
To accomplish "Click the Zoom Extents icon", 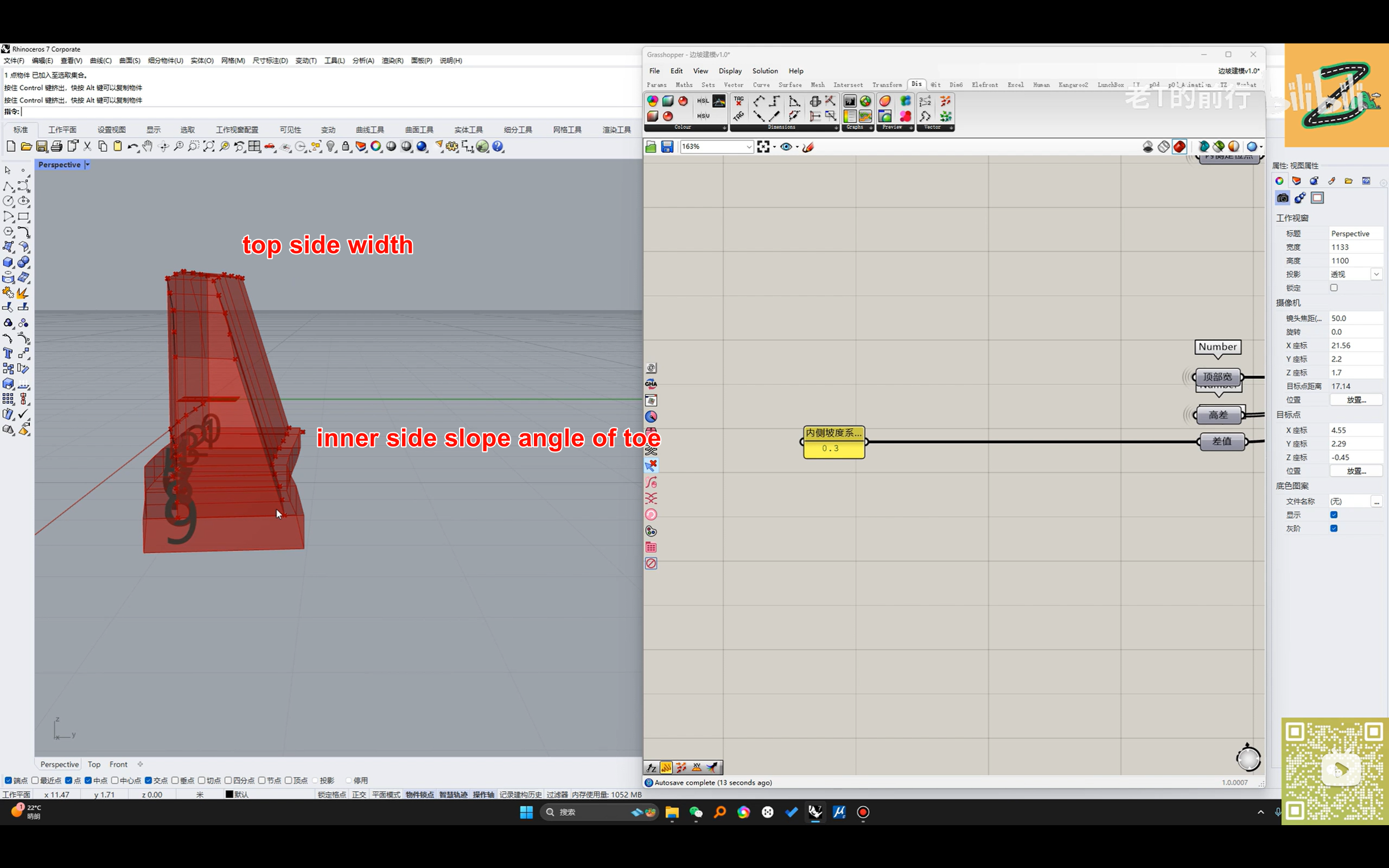I will click(209, 146).
